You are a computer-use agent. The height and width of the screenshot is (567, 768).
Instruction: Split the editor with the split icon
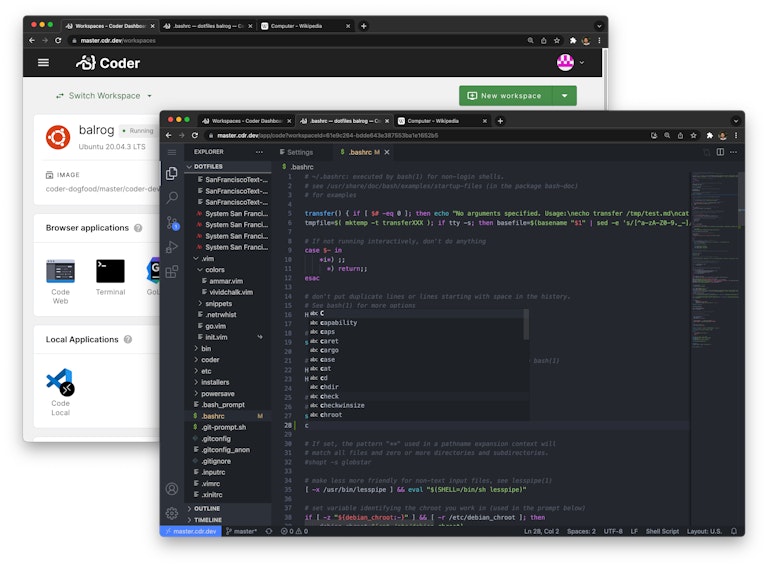click(720, 152)
